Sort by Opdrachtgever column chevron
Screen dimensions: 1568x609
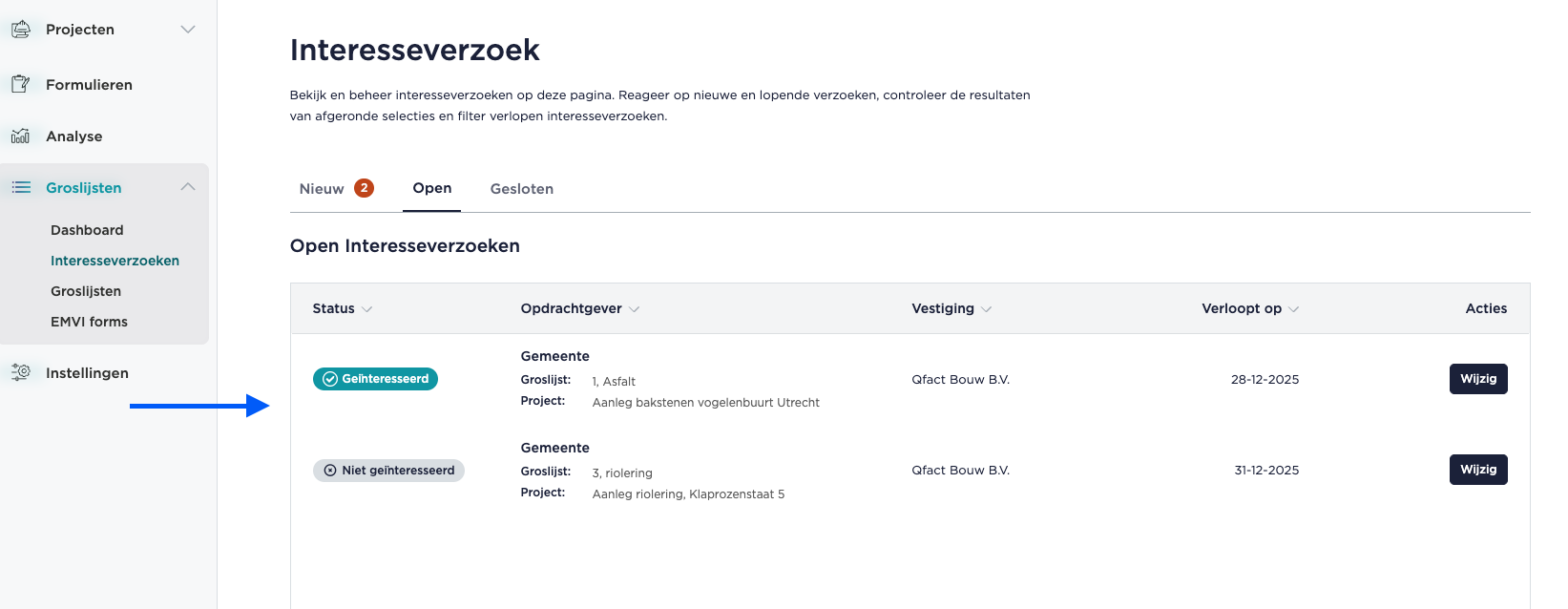[x=635, y=309]
